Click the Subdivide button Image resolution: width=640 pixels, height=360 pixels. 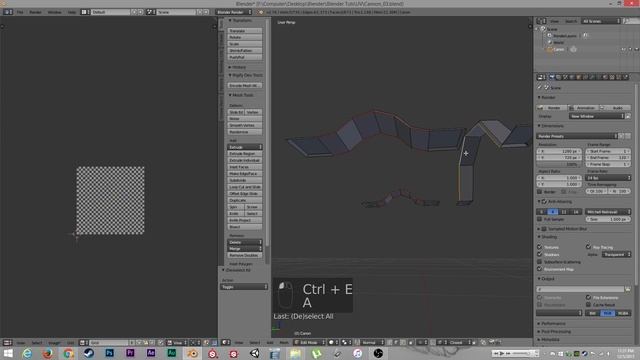point(244,180)
